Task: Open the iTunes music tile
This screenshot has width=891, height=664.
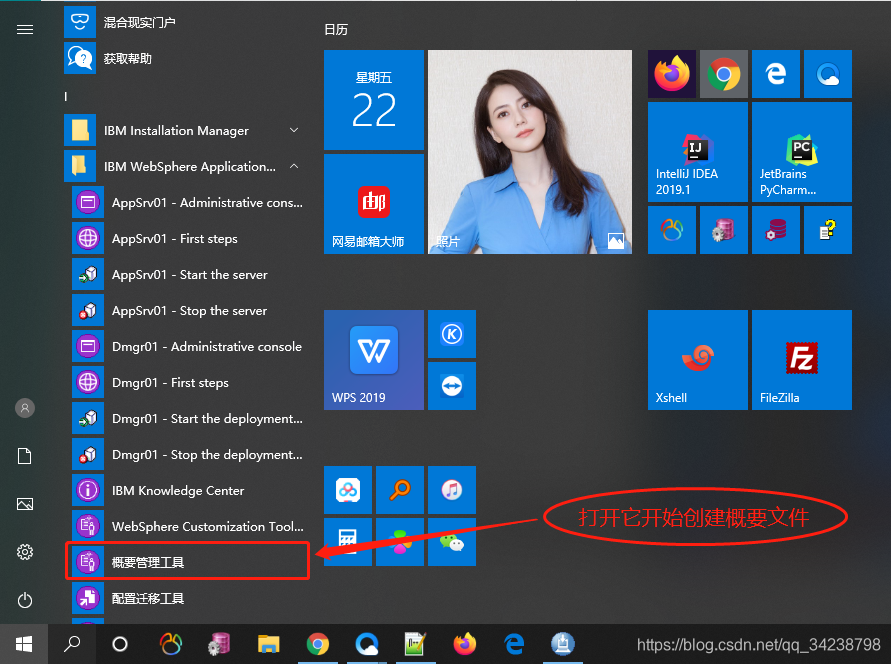Action: (x=452, y=490)
